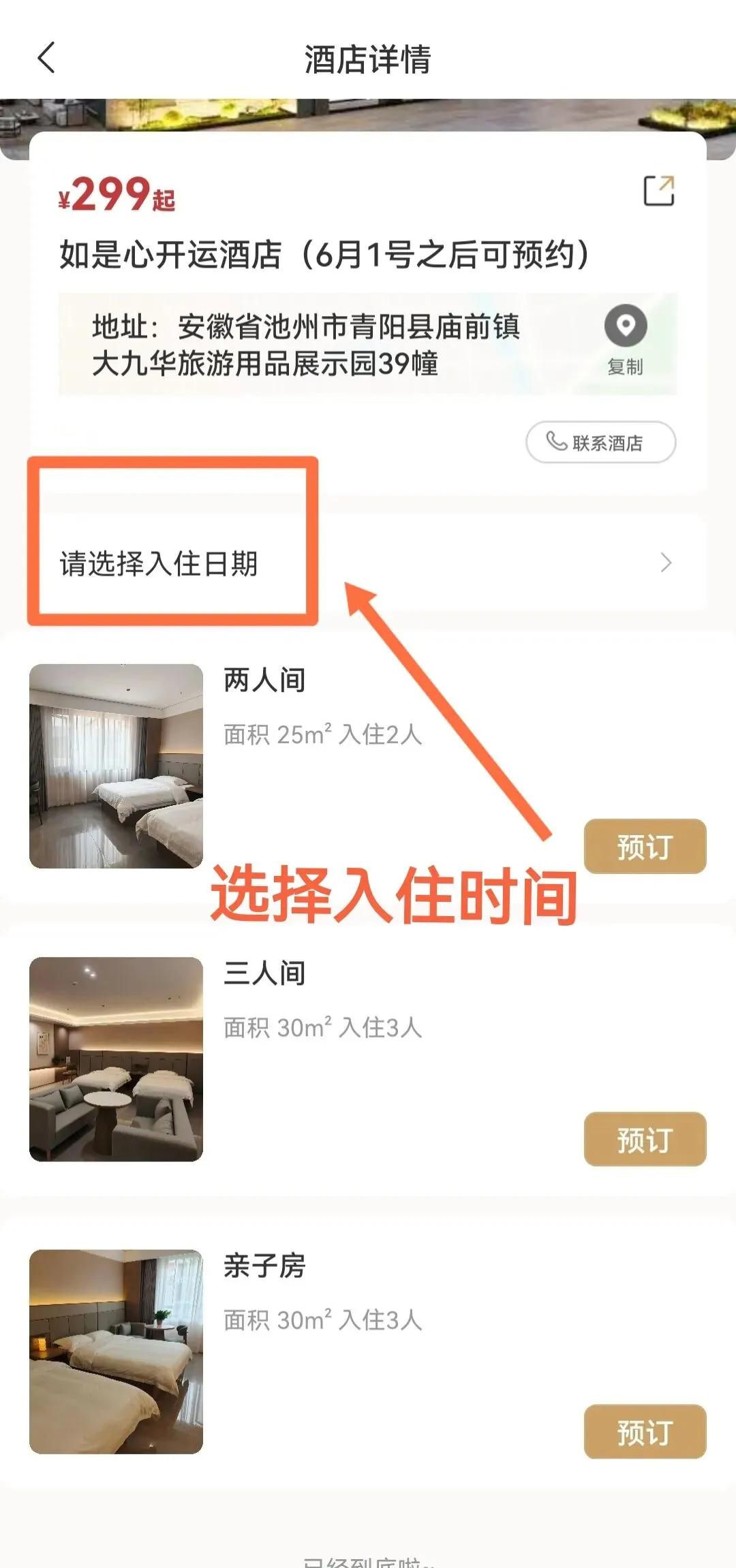The image size is (736, 1568).
Task: Open the 请选择入住日期 date selector
Action: (368, 563)
